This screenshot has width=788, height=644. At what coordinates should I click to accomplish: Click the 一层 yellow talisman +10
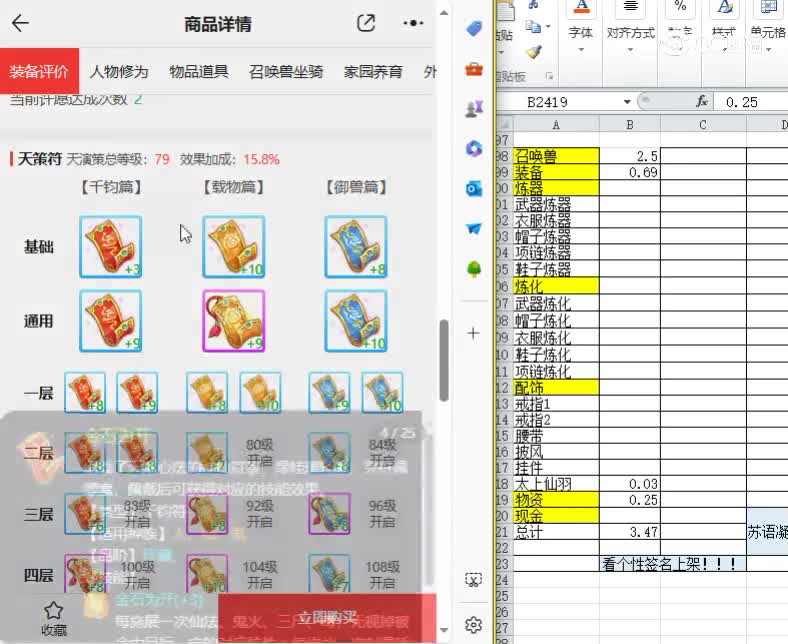[260, 393]
